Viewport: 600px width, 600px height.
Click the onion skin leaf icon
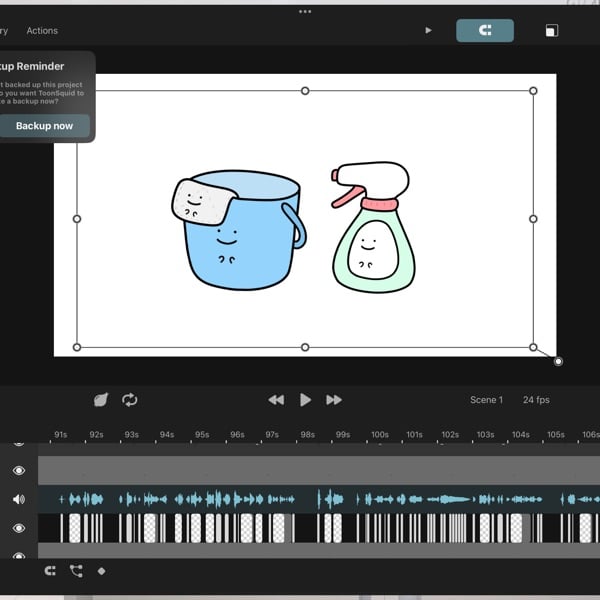[x=100, y=400]
